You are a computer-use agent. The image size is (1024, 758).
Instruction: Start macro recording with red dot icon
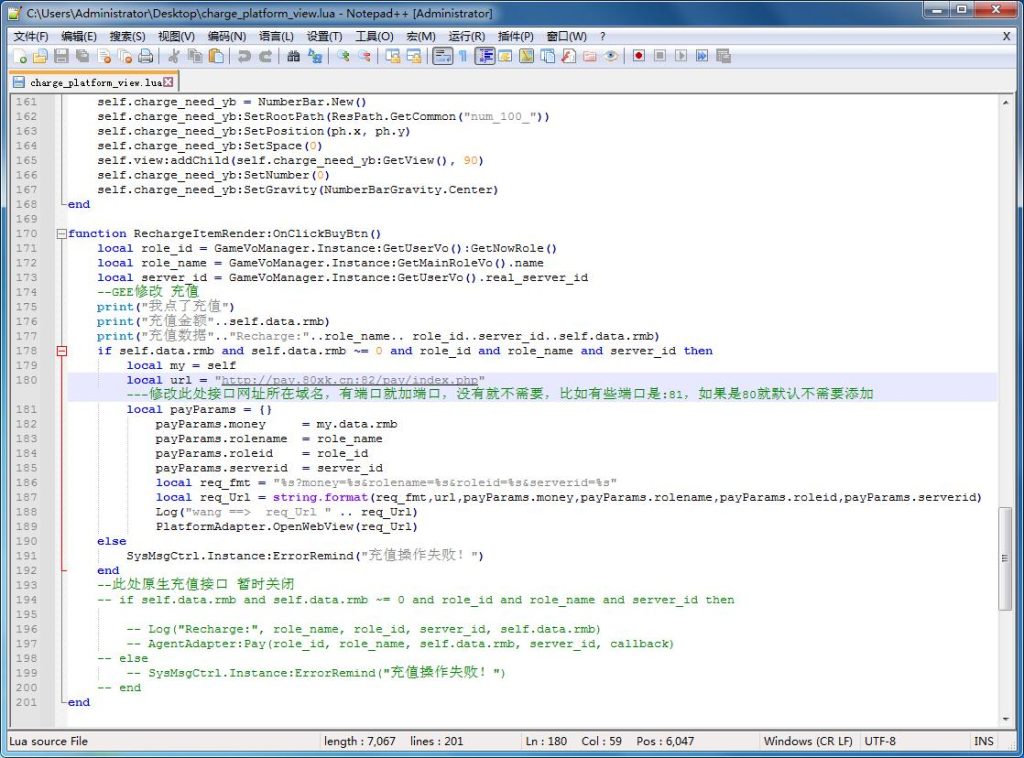[x=638, y=56]
